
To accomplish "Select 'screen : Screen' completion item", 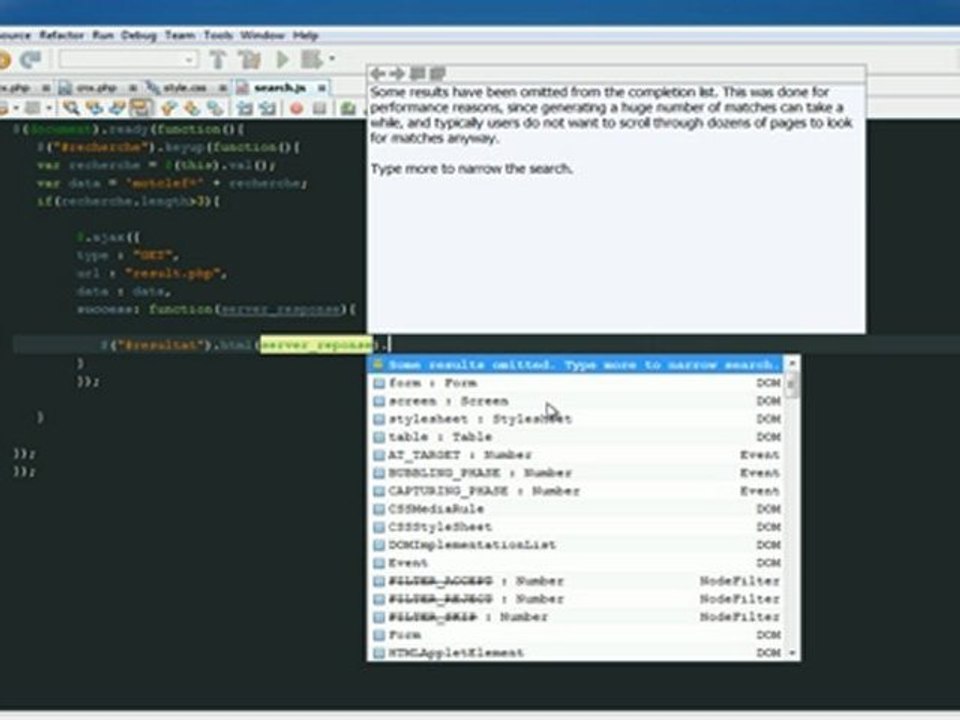I will [576, 401].
